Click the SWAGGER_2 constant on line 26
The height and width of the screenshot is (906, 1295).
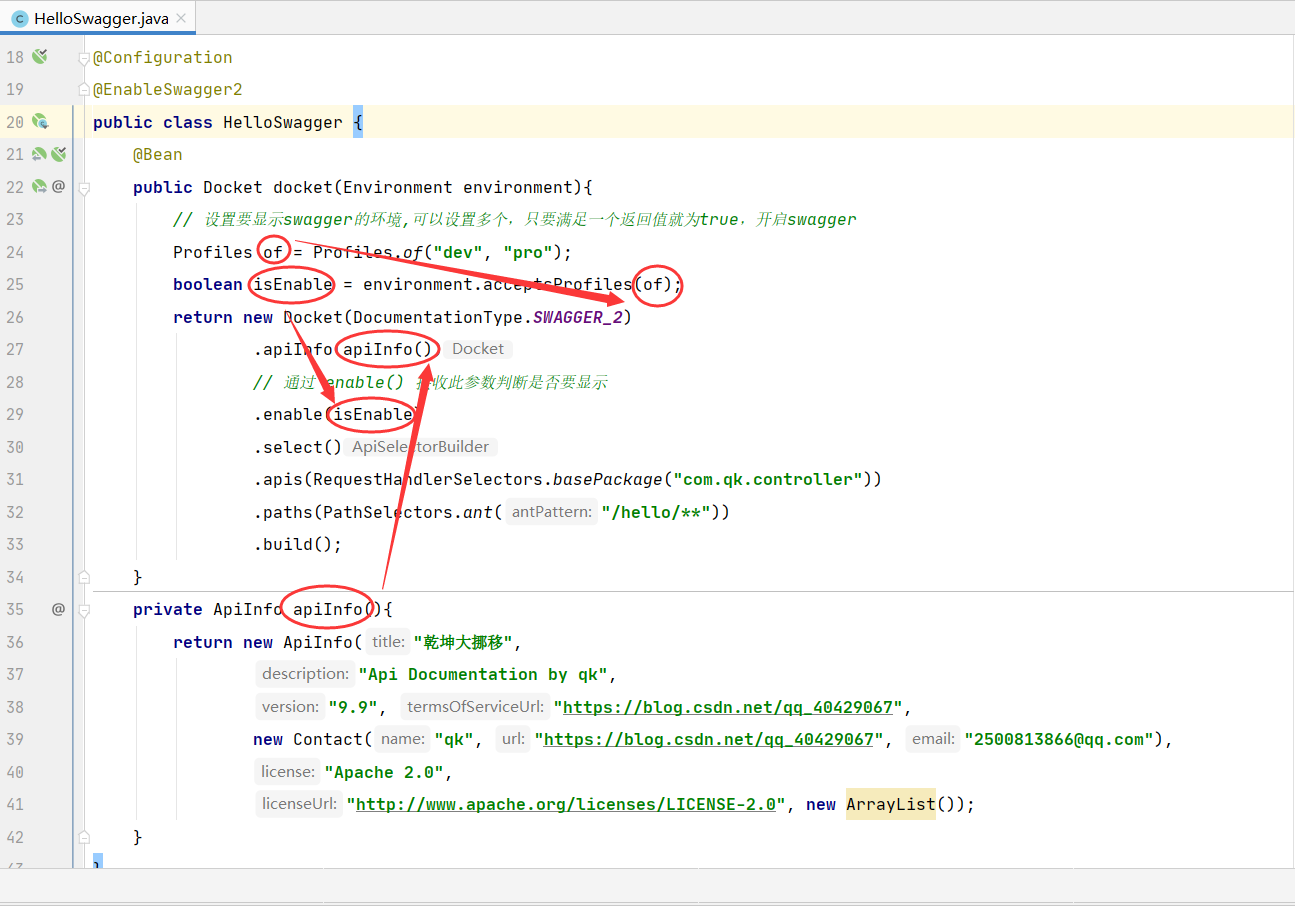(578, 317)
